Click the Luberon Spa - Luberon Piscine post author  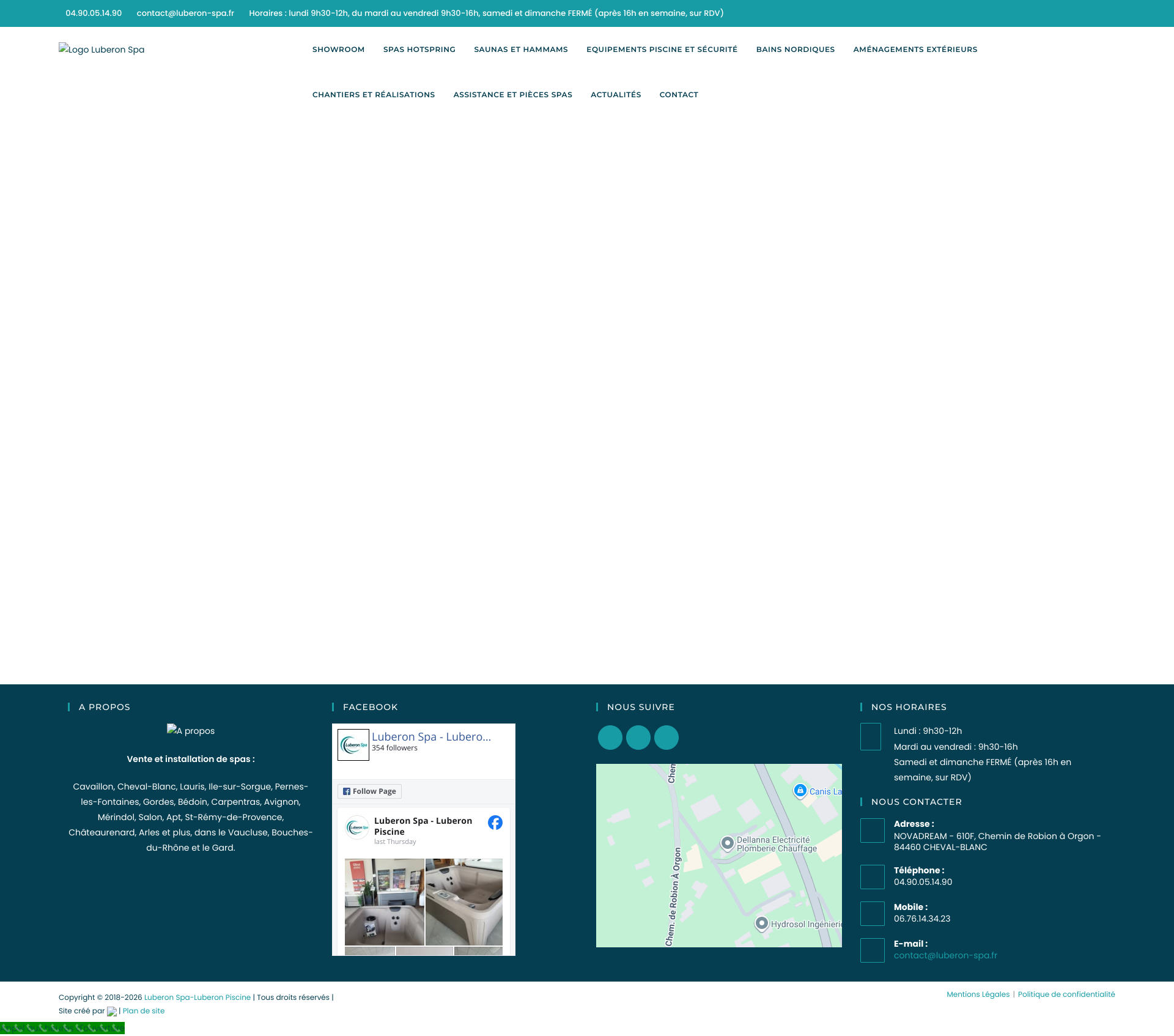[423, 826]
